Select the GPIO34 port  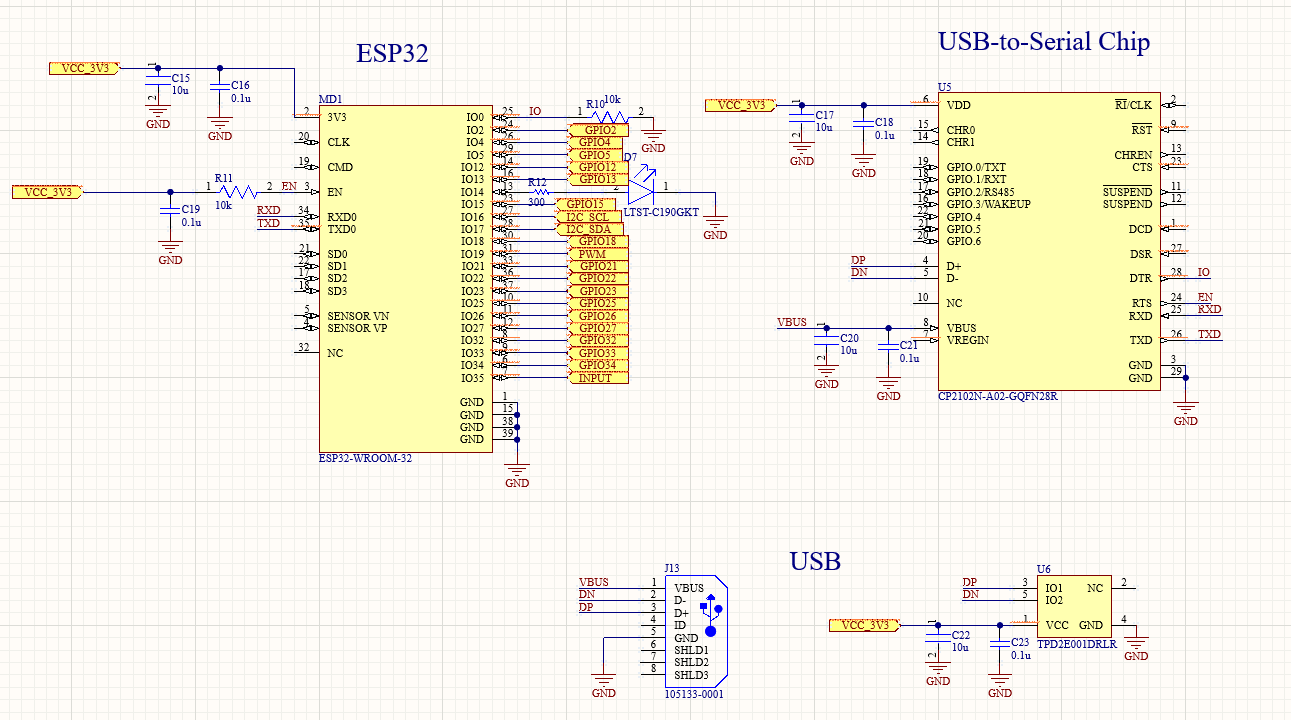[x=598, y=365]
